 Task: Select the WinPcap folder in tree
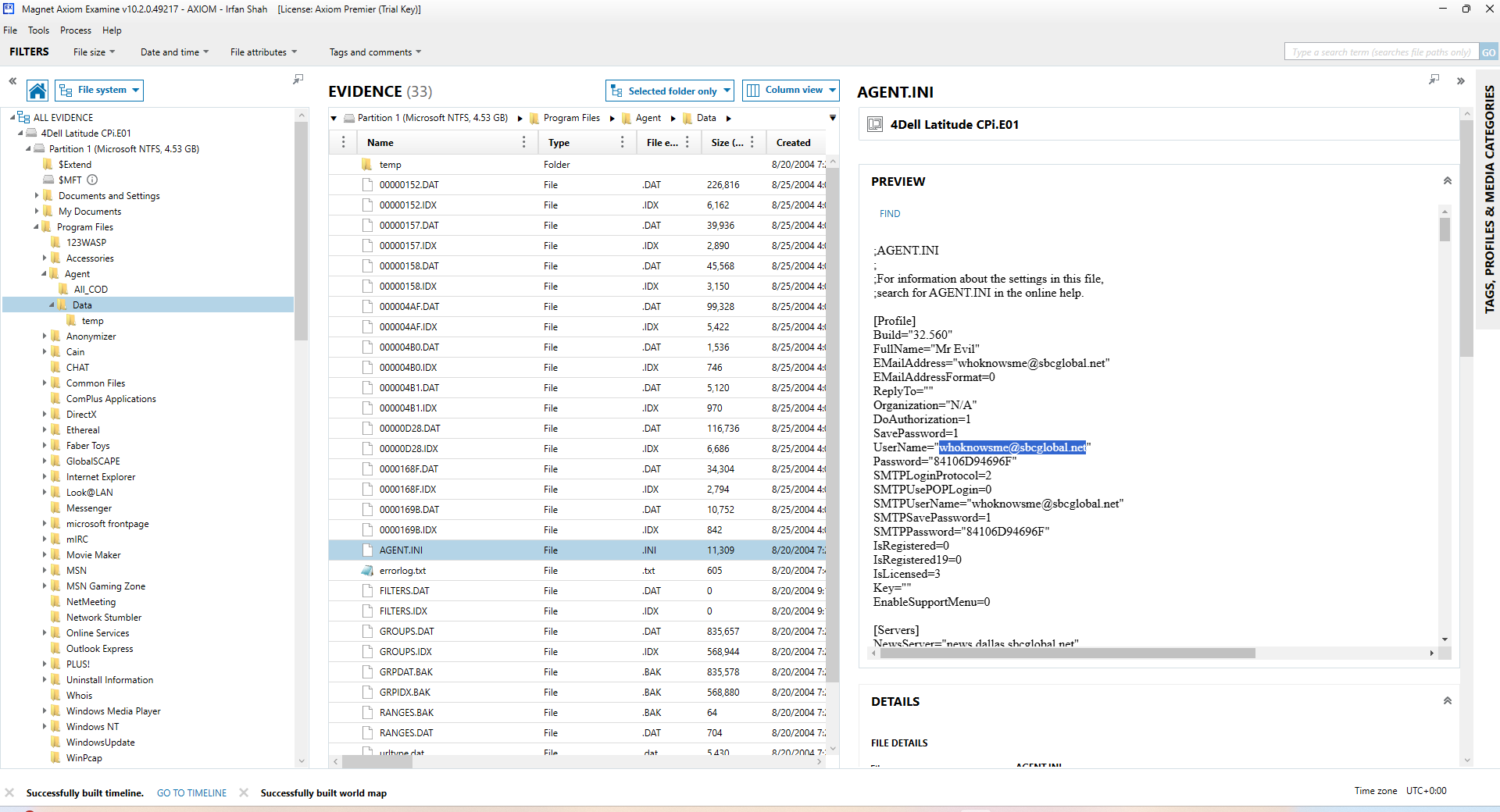pyautogui.click(x=84, y=758)
